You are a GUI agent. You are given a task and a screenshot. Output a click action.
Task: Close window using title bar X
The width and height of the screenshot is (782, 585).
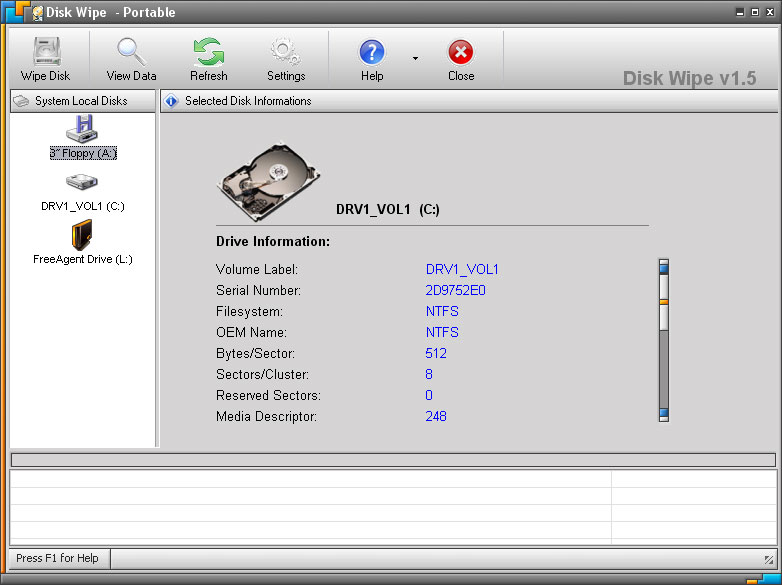[770, 12]
